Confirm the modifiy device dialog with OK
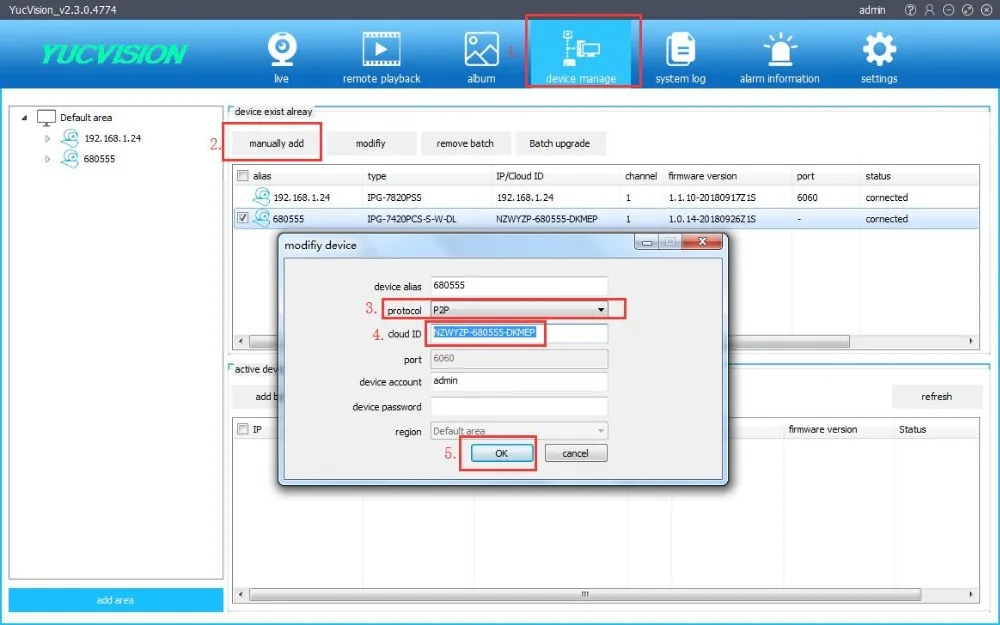This screenshot has height=625, width=1000. pos(502,453)
